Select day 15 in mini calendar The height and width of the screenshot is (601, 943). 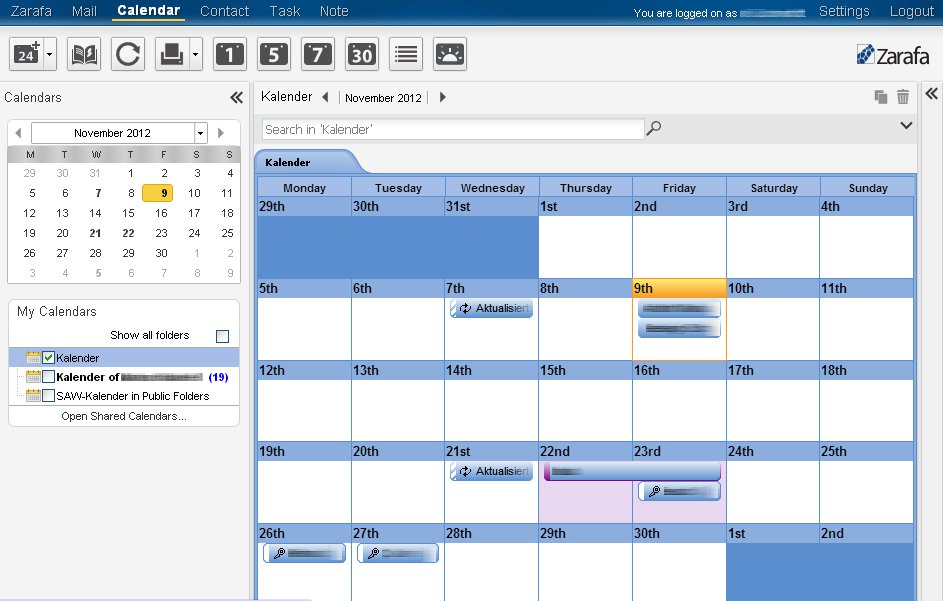pos(128,213)
